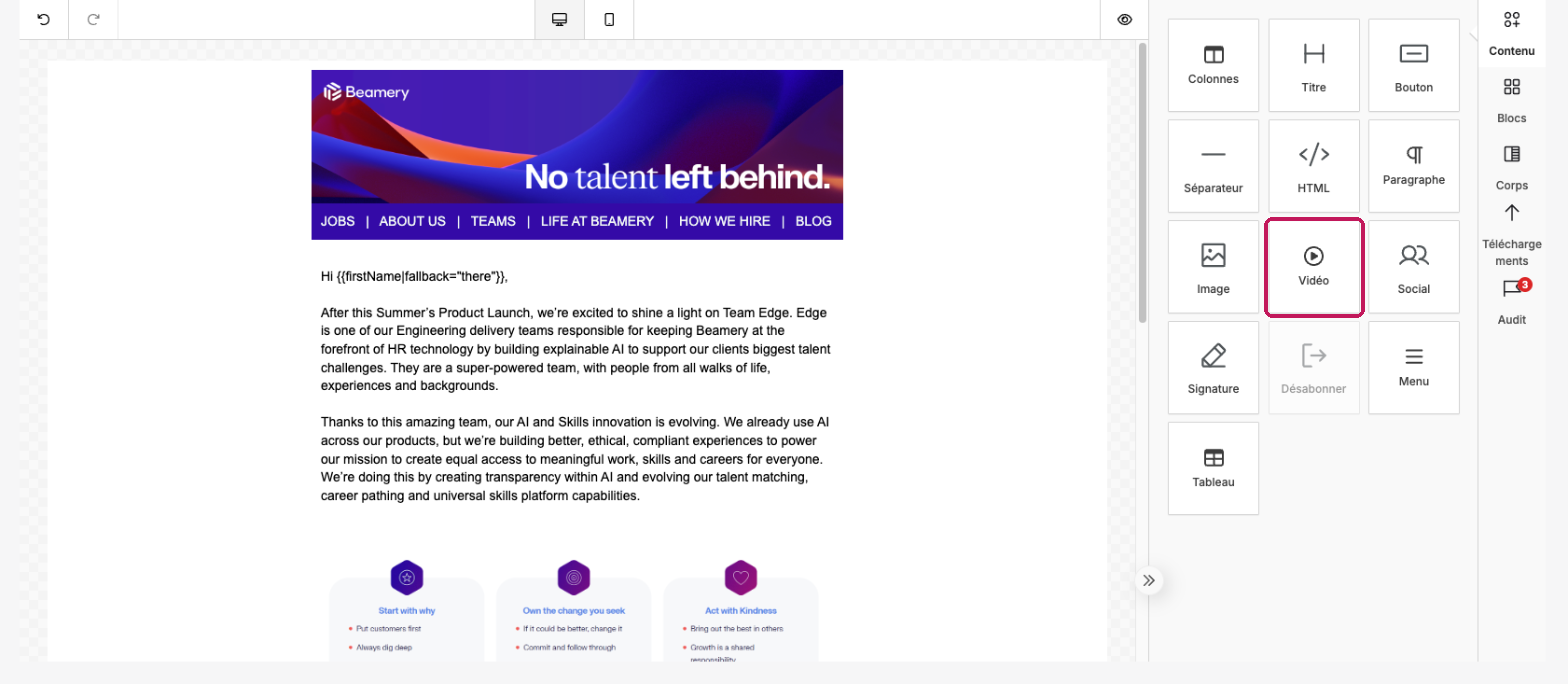
Task: Click the 'Hi {{firstName|fallback="there"}},' greeting line
Action: pyautogui.click(x=414, y=276)
